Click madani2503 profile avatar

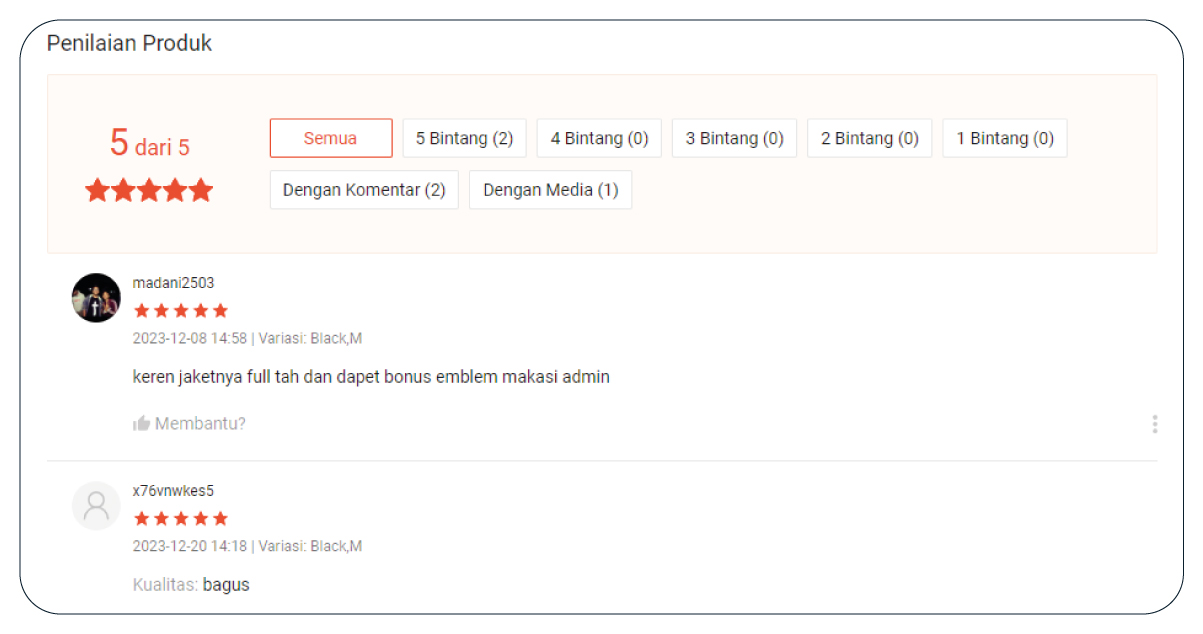tap(96, 298)
